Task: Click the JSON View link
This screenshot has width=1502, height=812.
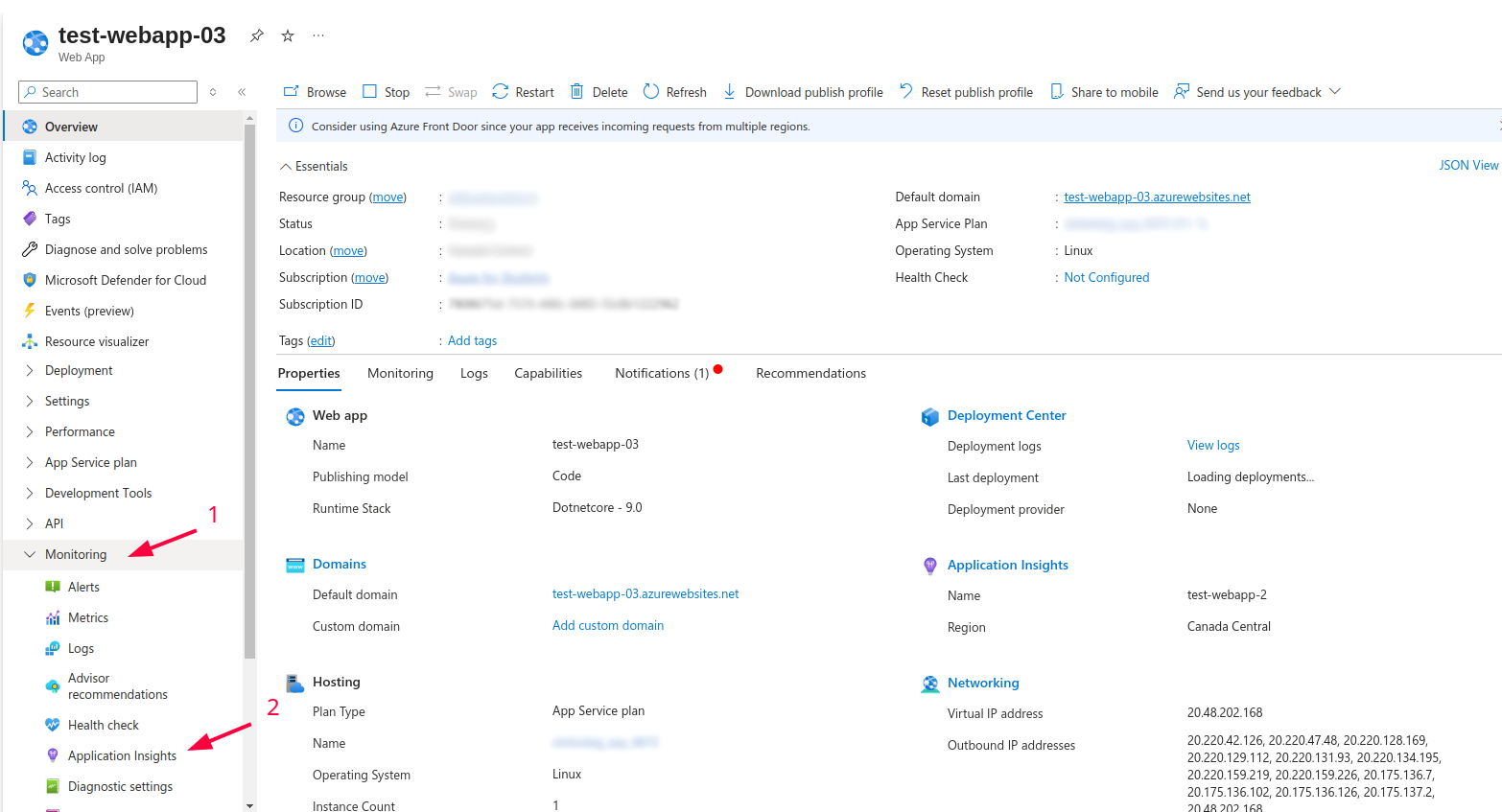Action: (x=1467, y=166)
